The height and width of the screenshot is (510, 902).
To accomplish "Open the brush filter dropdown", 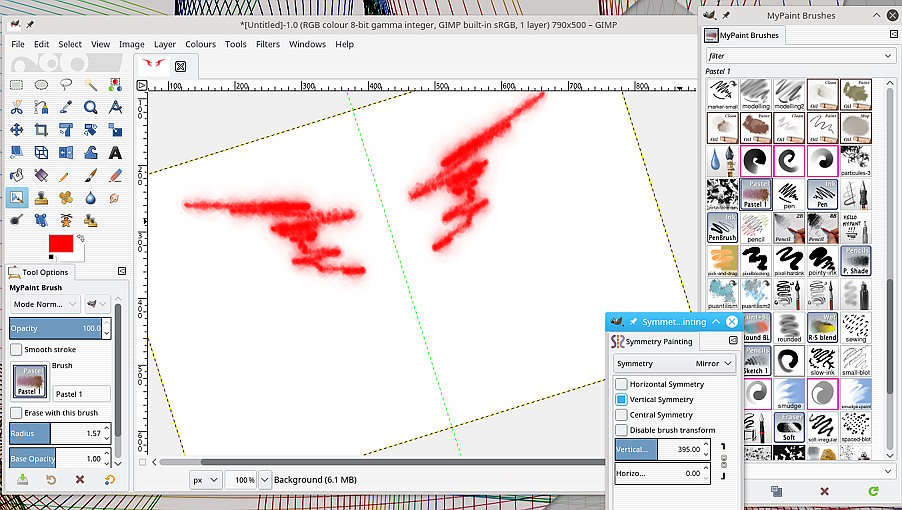I will [x=800, y=56].
